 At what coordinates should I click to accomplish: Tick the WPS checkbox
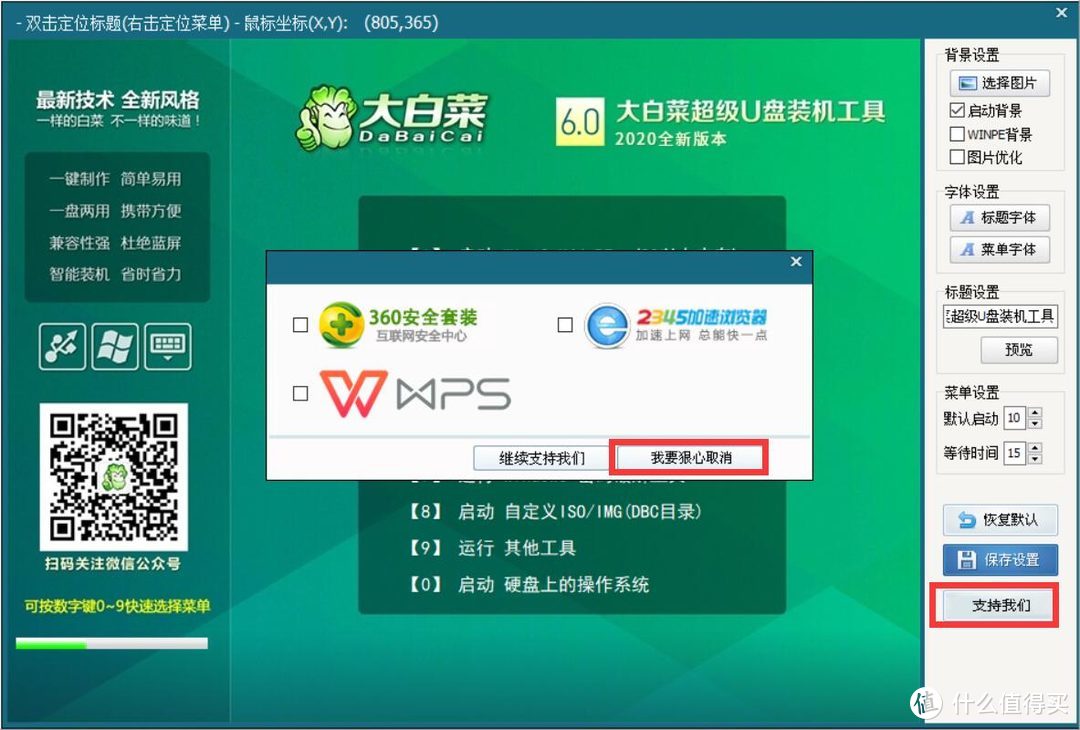300,393
